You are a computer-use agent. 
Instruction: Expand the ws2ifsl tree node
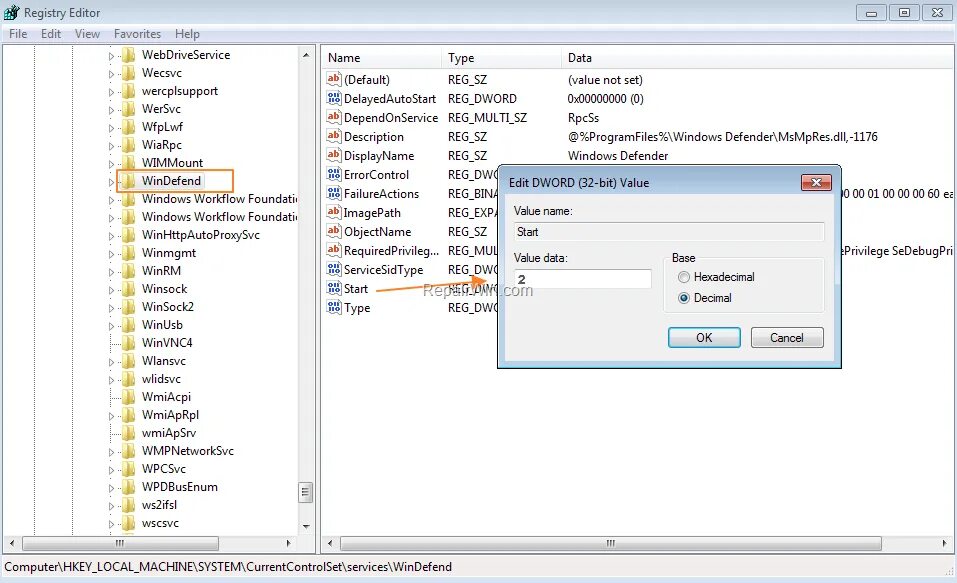coord(111,506)
